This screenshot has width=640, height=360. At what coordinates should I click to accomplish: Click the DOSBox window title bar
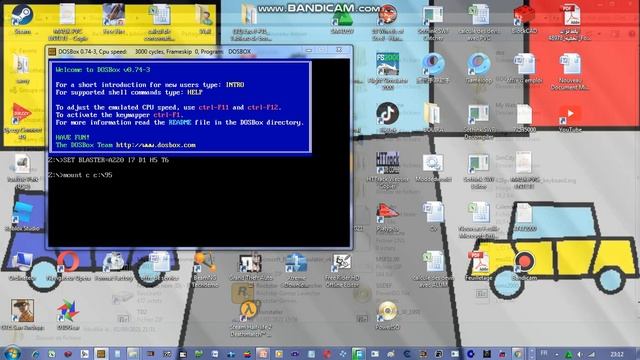[x=200, y=51]
